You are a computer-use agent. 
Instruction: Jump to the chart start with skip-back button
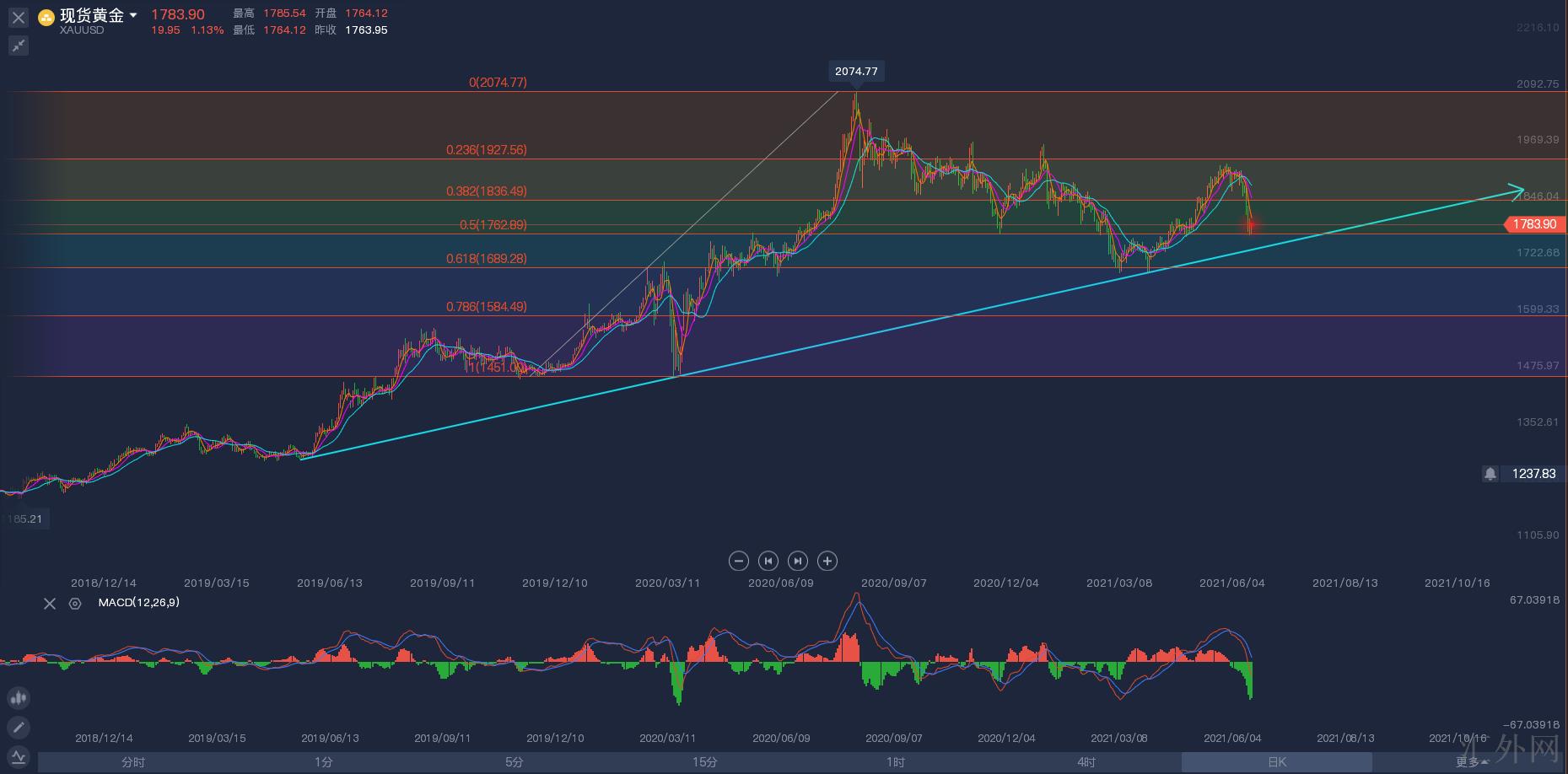768,561
